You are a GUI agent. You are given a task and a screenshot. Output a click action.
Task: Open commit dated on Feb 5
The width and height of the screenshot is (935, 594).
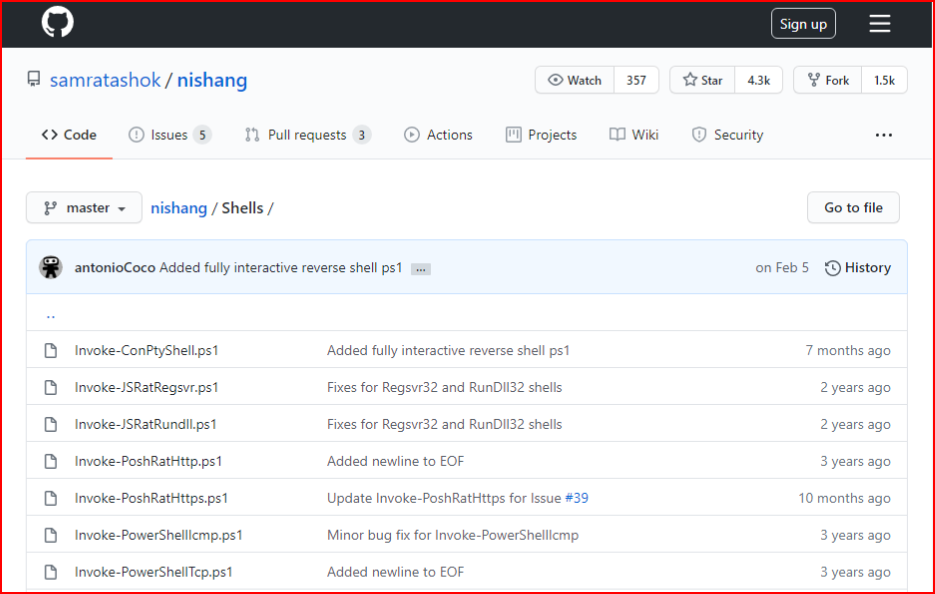pyautogui.click(x=782, y=268)
